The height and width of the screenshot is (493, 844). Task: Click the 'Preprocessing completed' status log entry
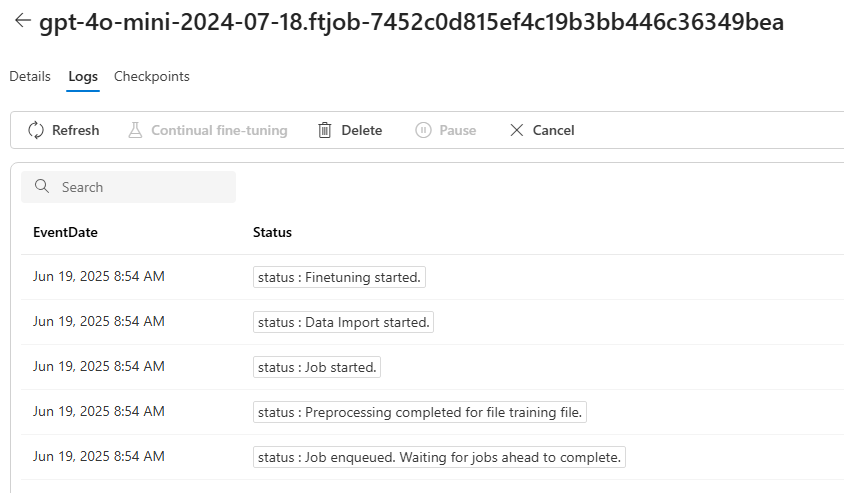[x=420, y=412]
